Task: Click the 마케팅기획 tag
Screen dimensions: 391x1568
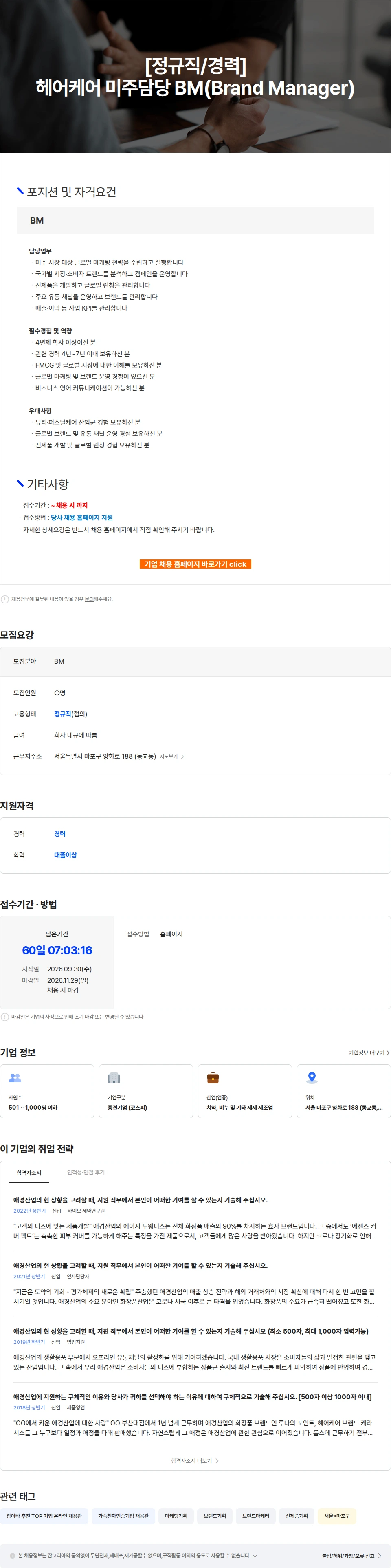Action: 176,1516
